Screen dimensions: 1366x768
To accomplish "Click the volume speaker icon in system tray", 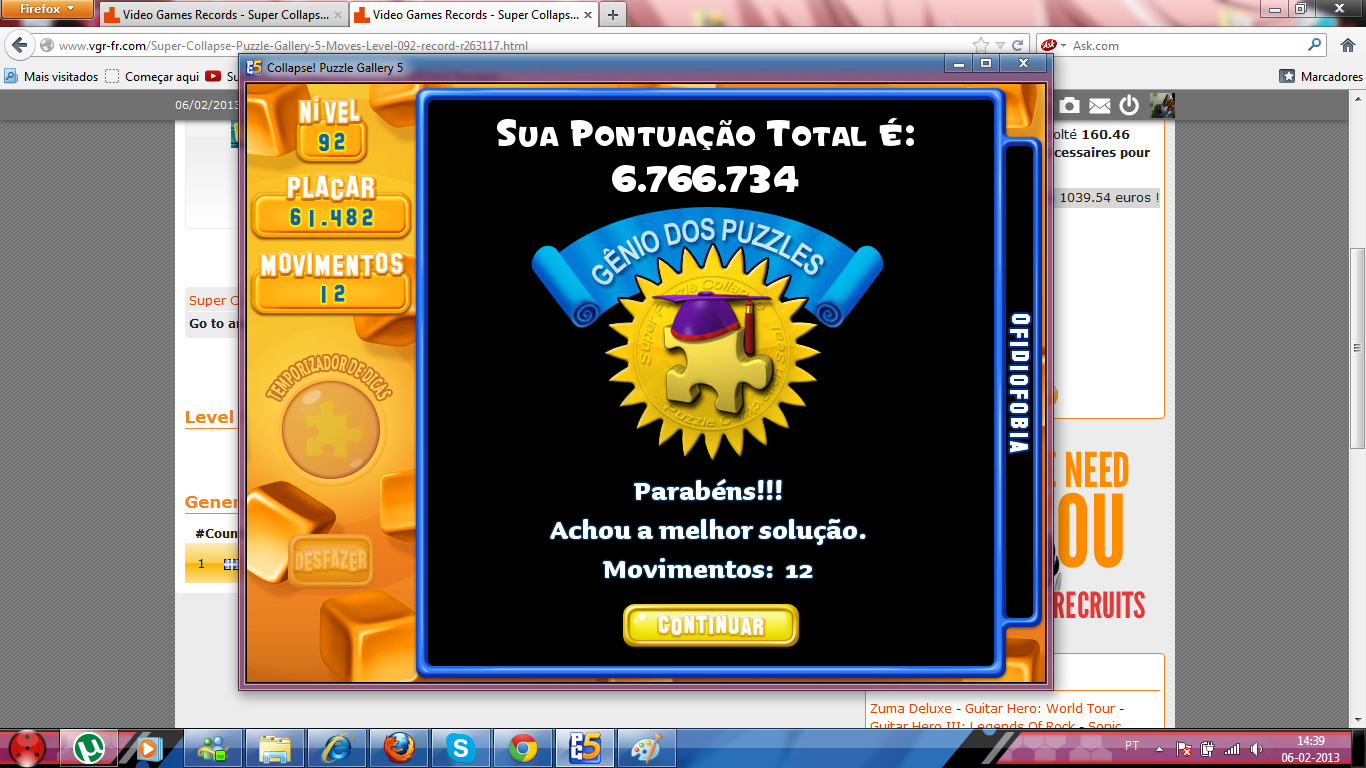I will pyautogui.click(x=1255, y=748).
